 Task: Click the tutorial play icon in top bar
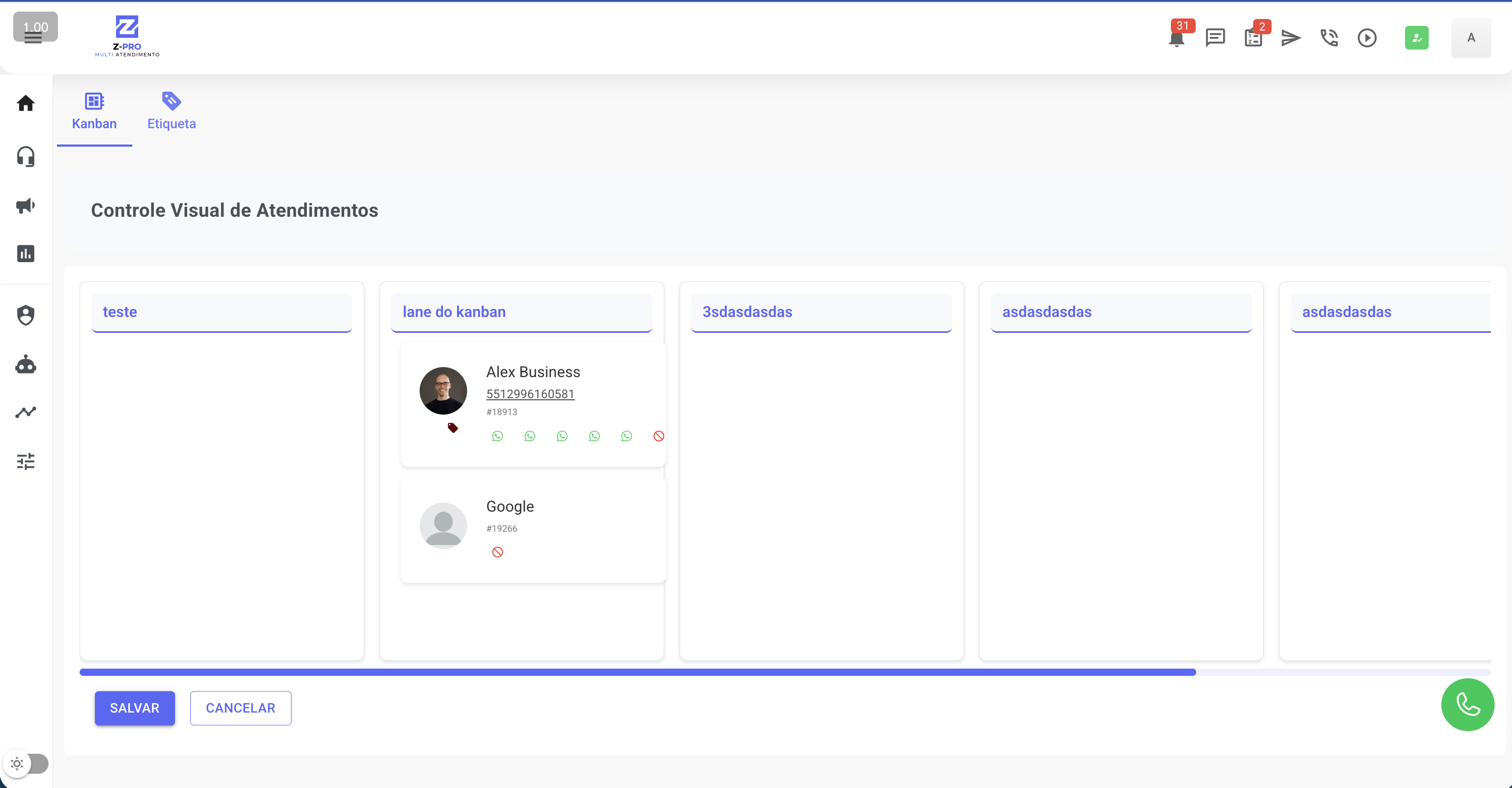coord(1368,37)
